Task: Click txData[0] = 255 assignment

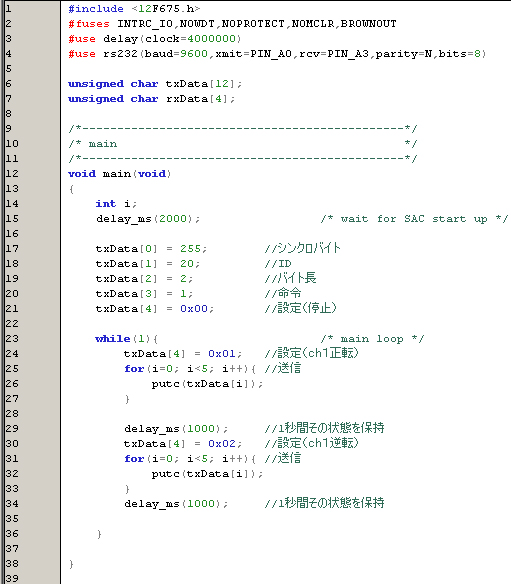Action: (151, 249)
